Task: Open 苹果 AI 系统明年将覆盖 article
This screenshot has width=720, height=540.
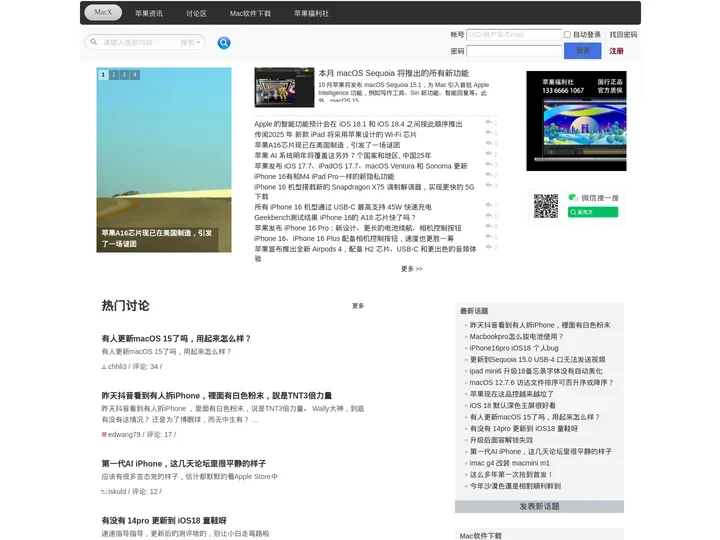Action: (343, 156)
